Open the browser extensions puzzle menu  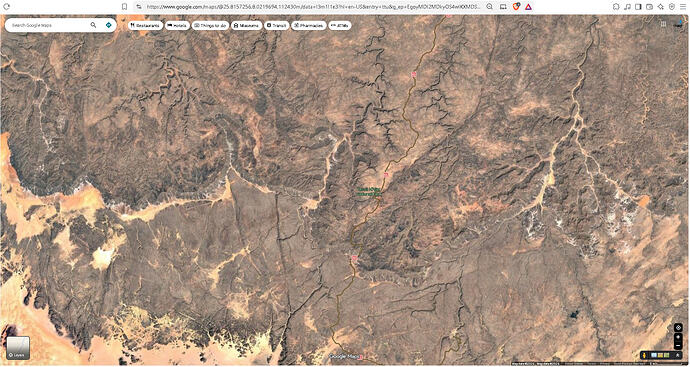[x=616, y=7]
